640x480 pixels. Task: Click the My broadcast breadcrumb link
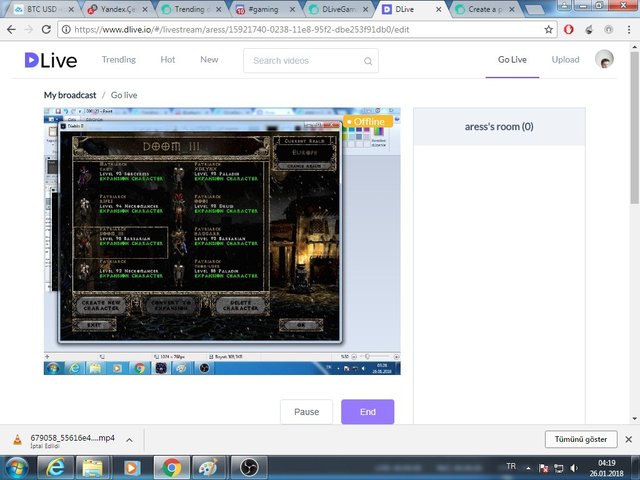coord(69,95)
